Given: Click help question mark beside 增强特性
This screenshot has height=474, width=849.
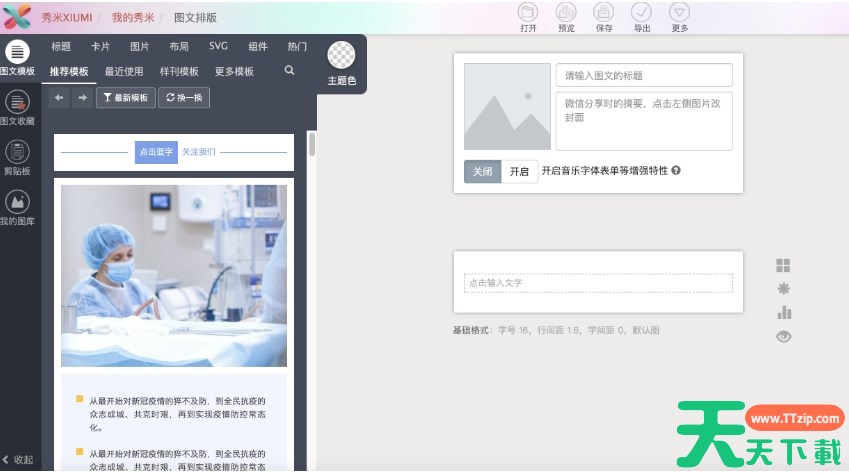Looking at the screenshot, I should pos(676,170).
